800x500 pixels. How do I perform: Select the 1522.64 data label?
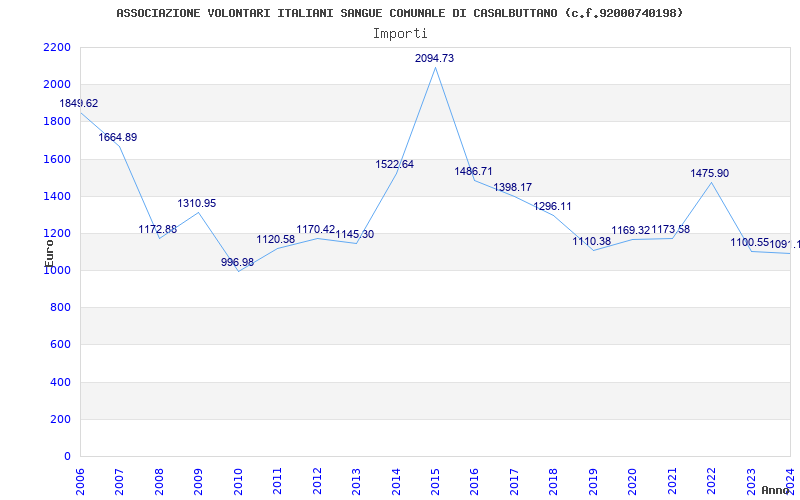(394, 164)
